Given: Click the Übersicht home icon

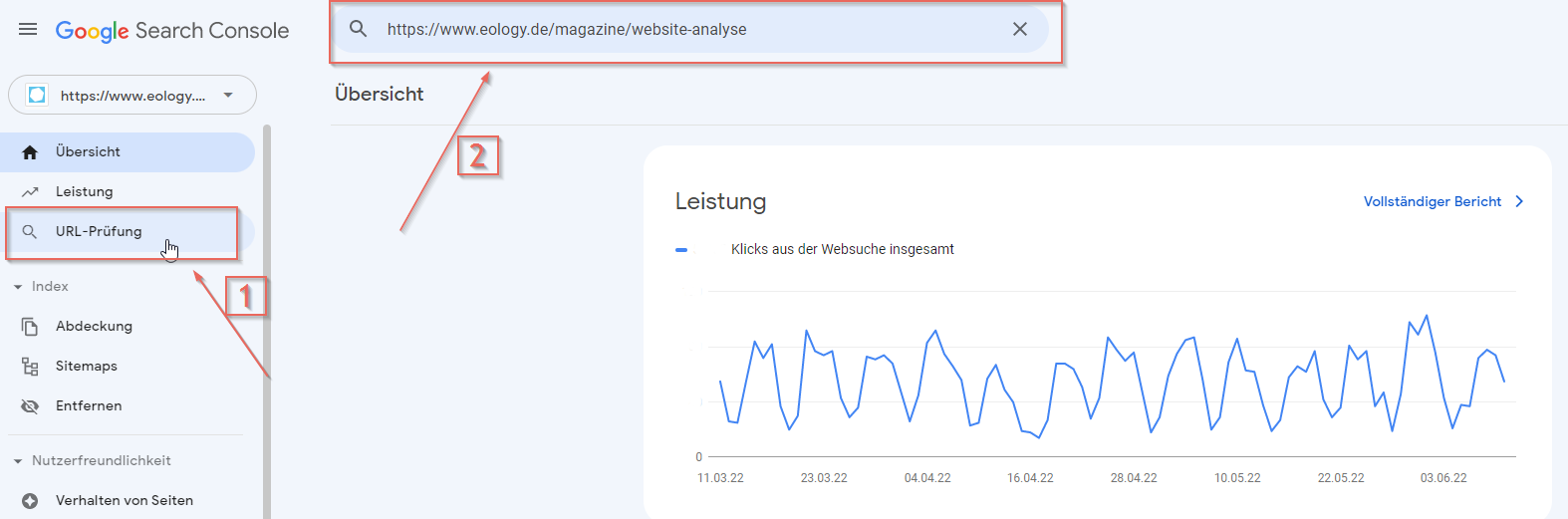Looking at the screenshot, I should 30,152.
